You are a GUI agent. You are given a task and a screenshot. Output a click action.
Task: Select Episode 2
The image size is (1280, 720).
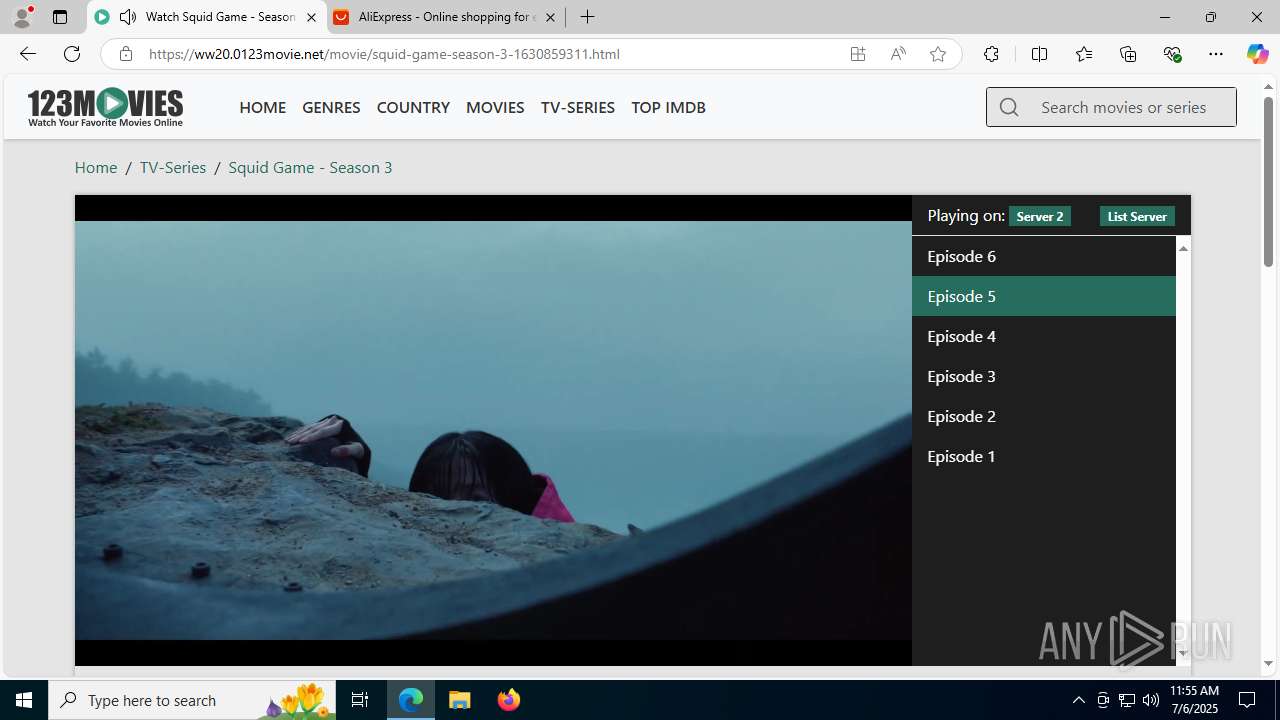coord(1044,416)
